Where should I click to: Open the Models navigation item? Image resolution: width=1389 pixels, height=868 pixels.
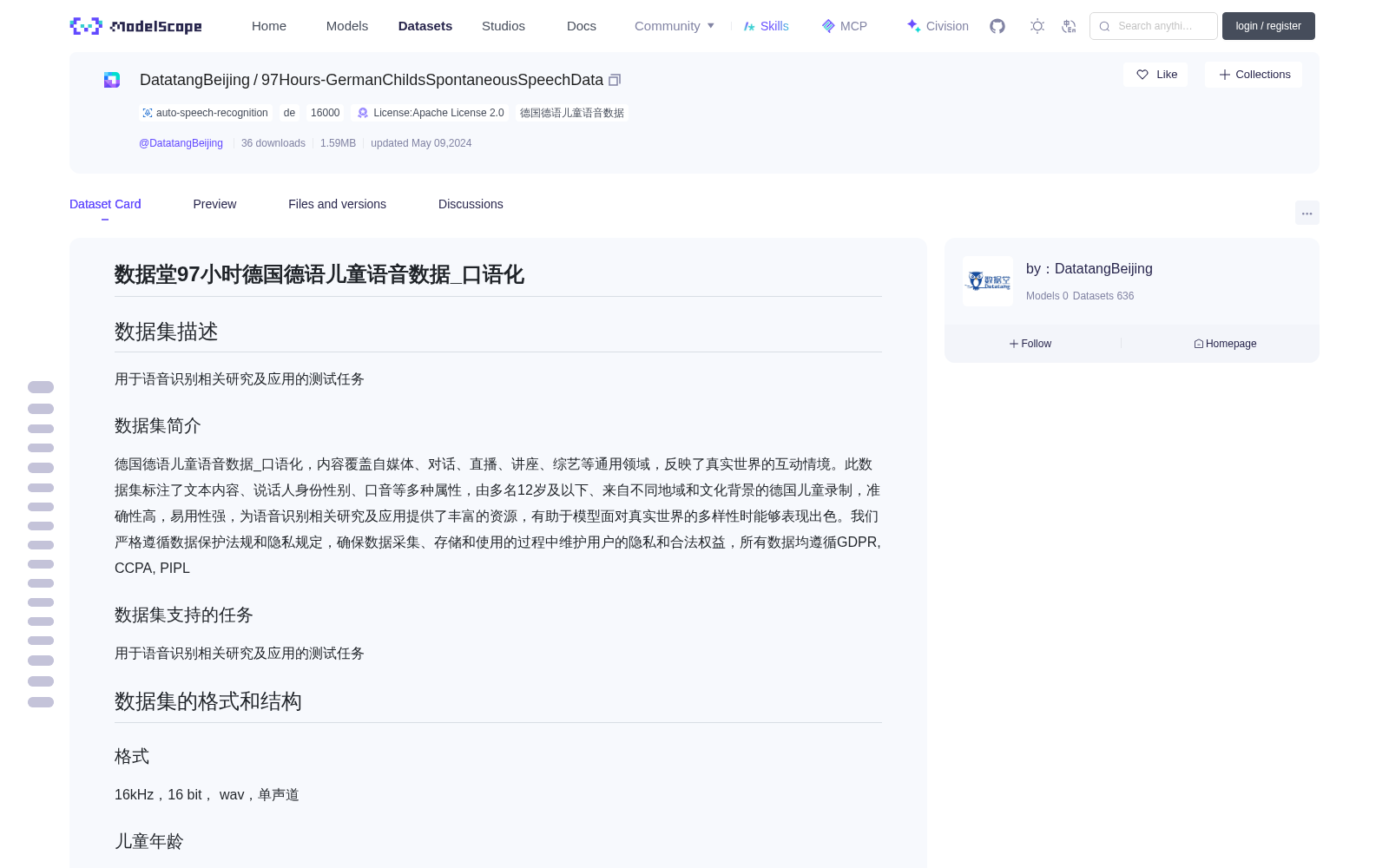pyautogui.click(x=347, y=26)
